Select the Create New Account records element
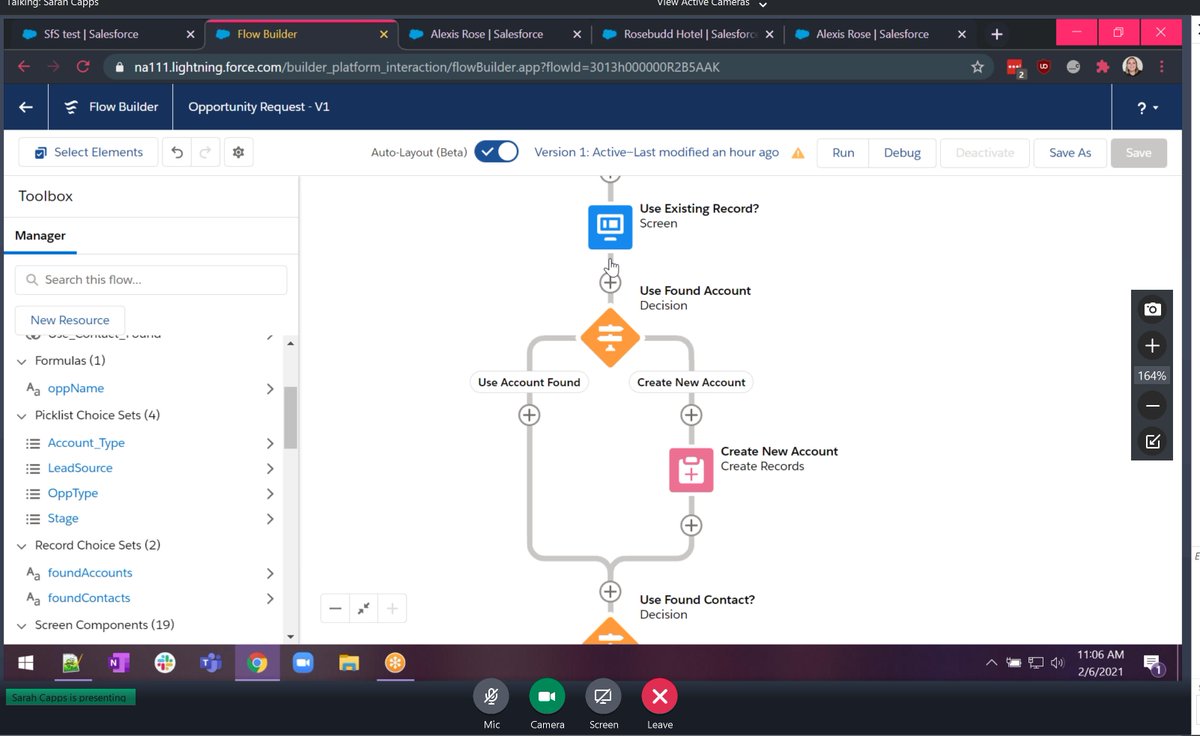 [x=691, y=470]
